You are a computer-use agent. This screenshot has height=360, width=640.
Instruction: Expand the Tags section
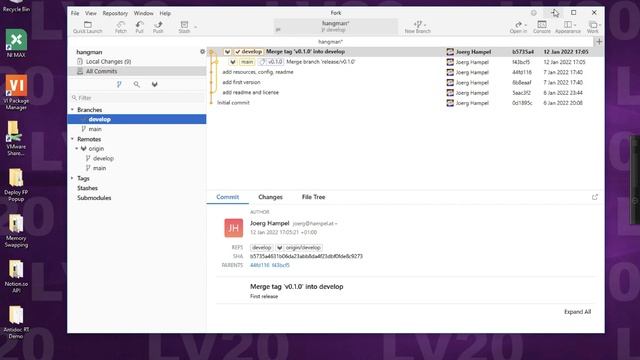(72, 178)
